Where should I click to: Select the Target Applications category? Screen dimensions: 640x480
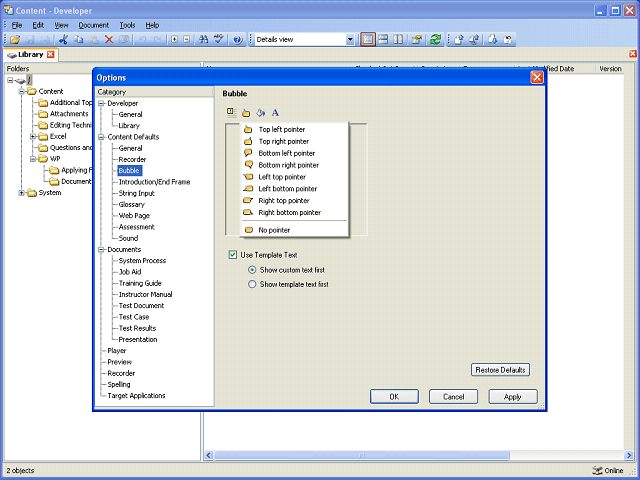(136, 396)
